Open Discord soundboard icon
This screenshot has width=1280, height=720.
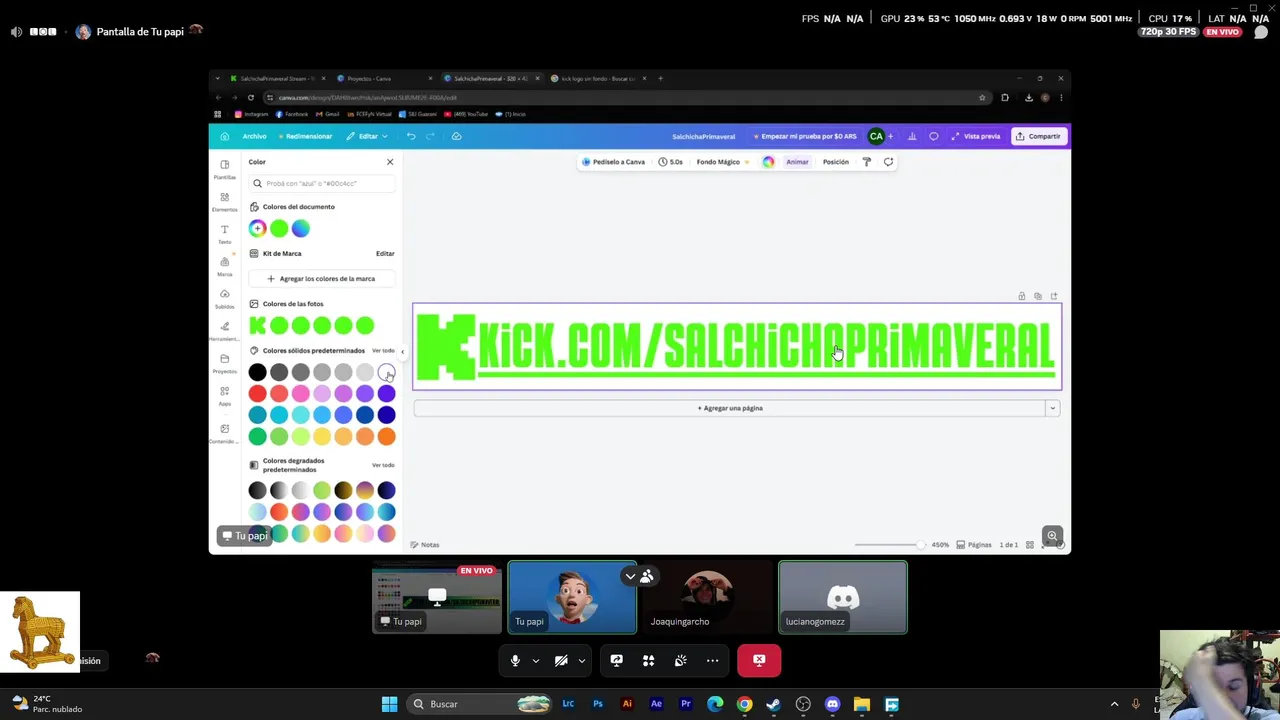click(x=680, y=660)
